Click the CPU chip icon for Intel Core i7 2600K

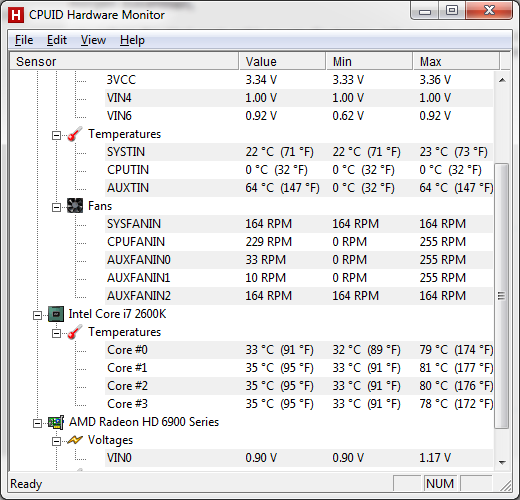(x=56, y=314)
